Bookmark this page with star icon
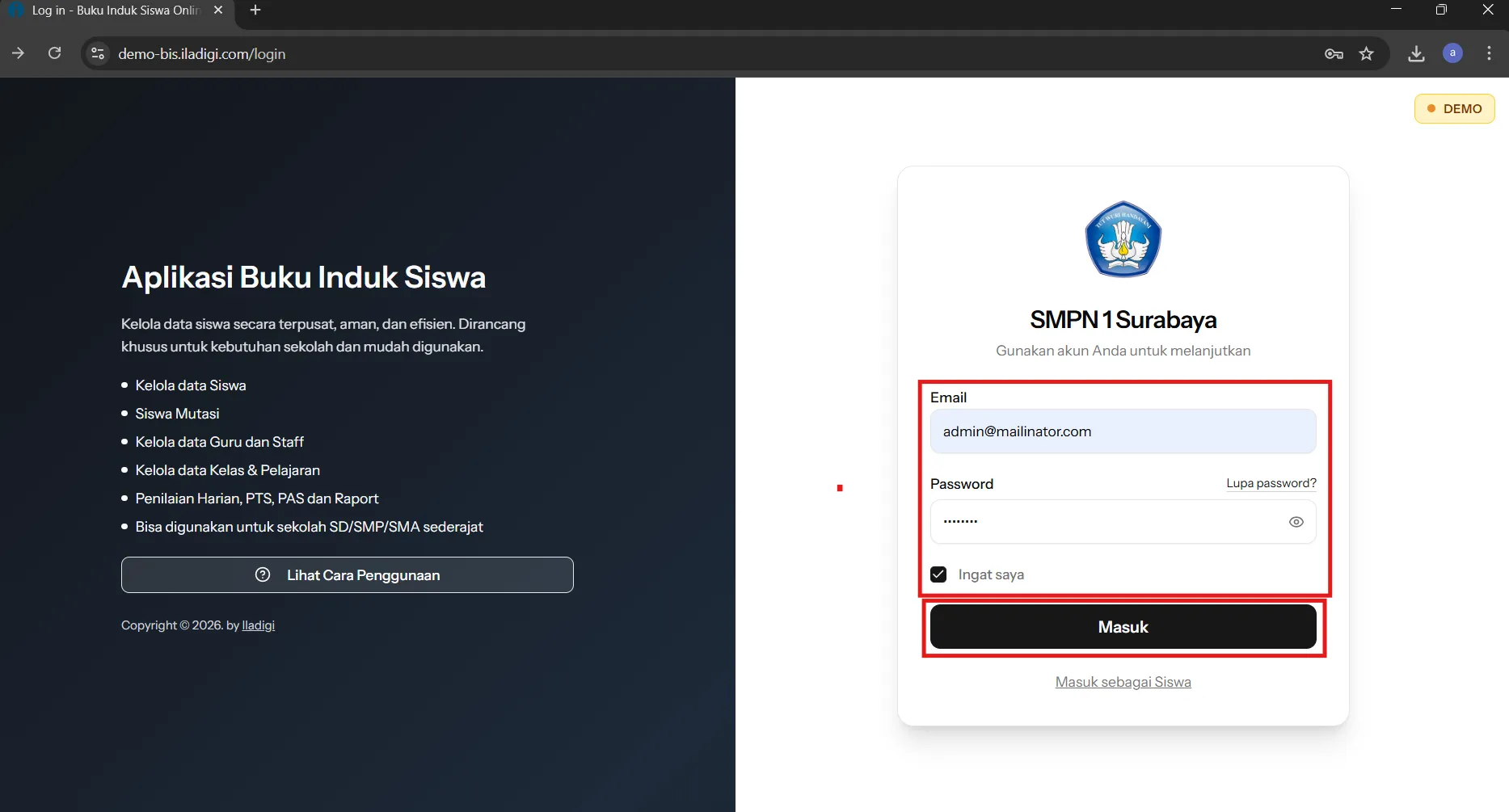1509x812 pixels. pyautogui.click(x=1366, y=53)
